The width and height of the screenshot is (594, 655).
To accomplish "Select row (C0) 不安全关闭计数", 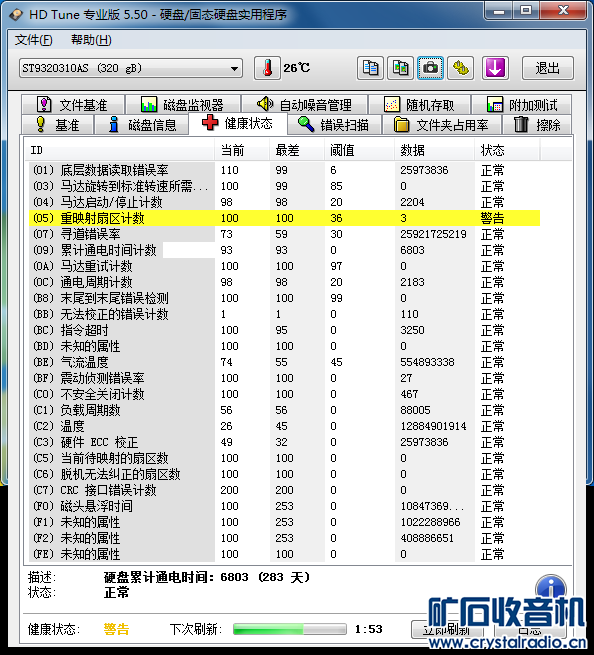I will click(284, 394).
